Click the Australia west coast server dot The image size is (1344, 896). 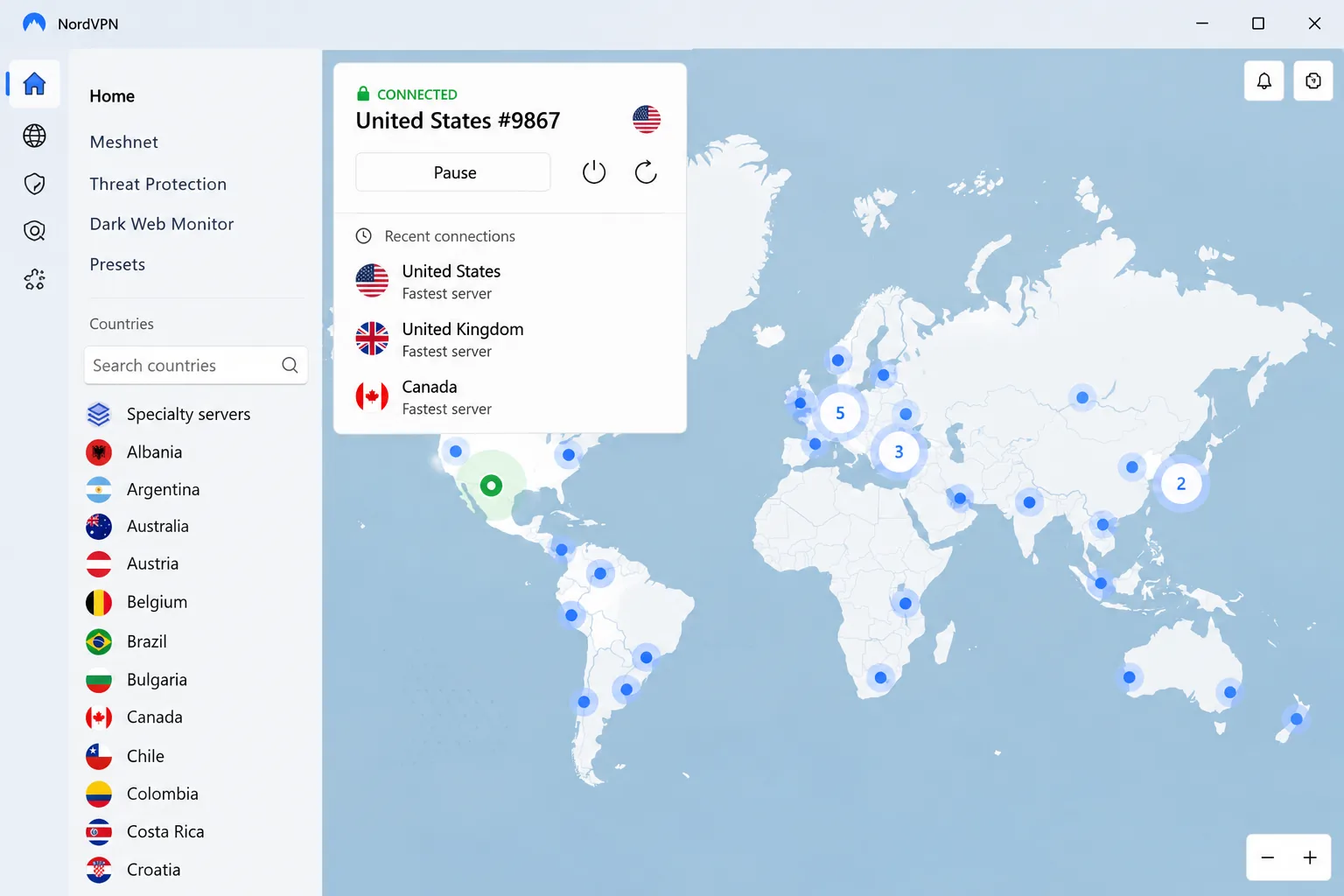(x=1130, y=677)
